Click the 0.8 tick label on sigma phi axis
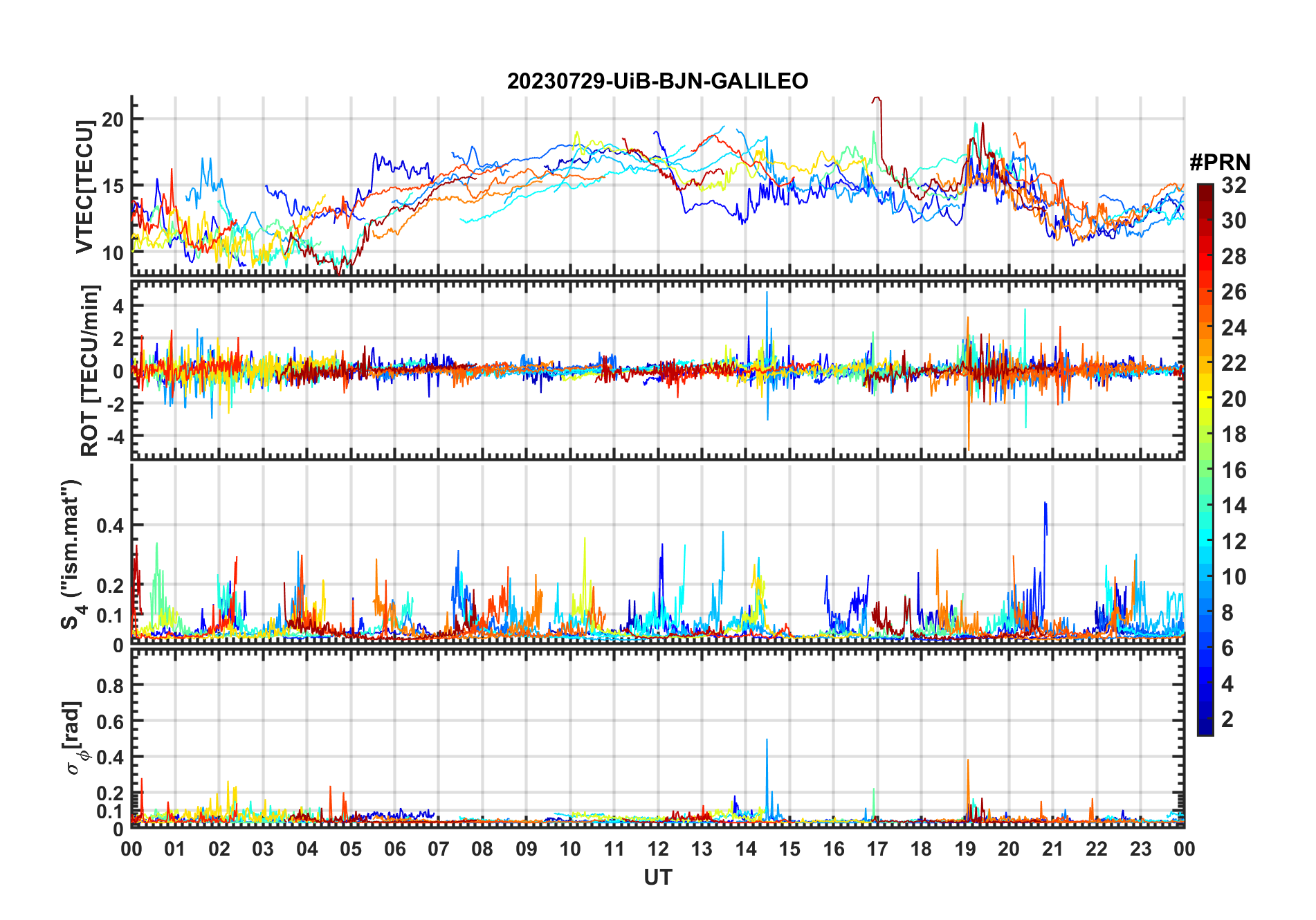Viewport: 1316px width, 920px height. [110, 686]
